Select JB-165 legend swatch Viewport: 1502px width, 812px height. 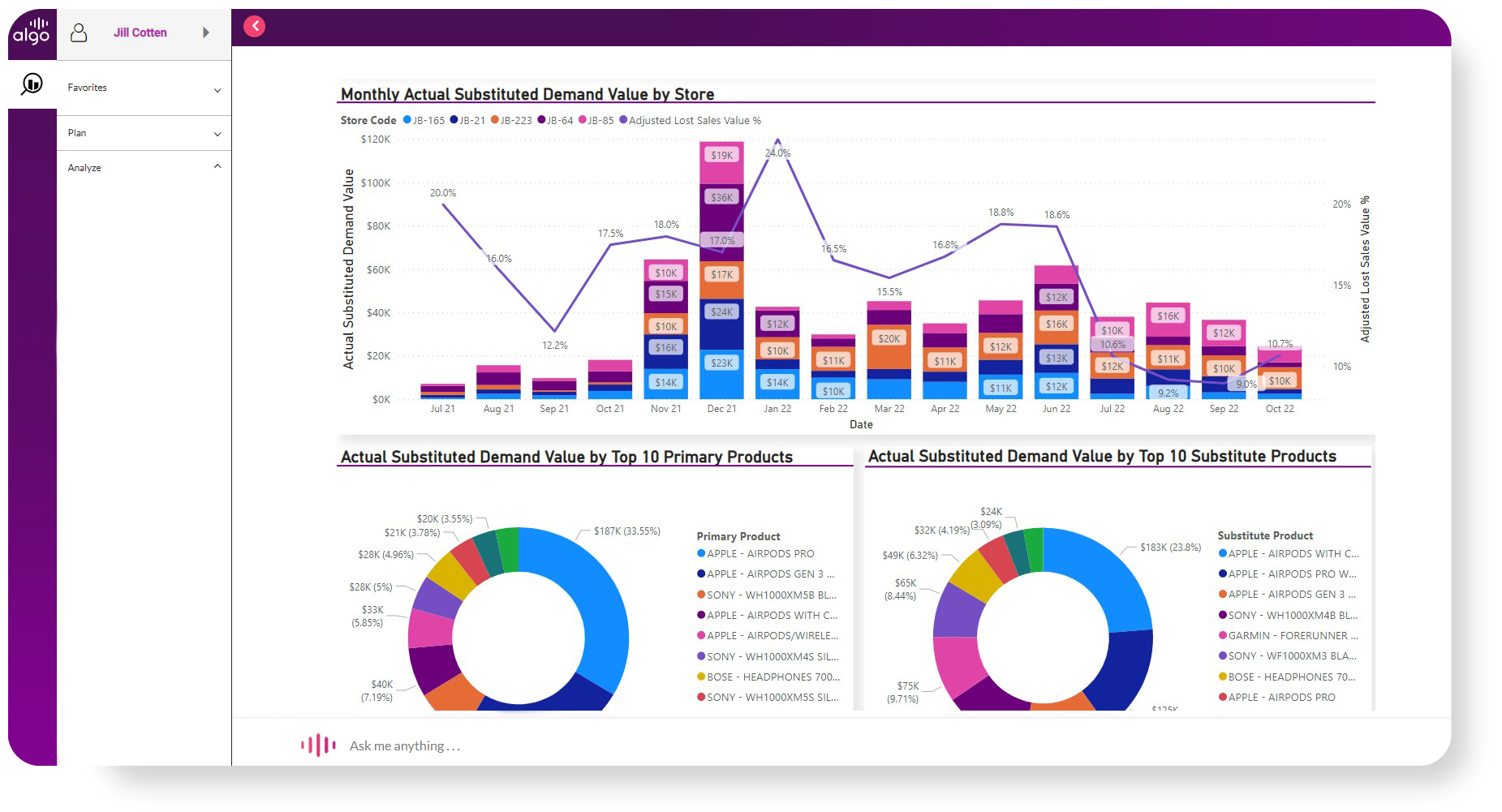[407, 120]
